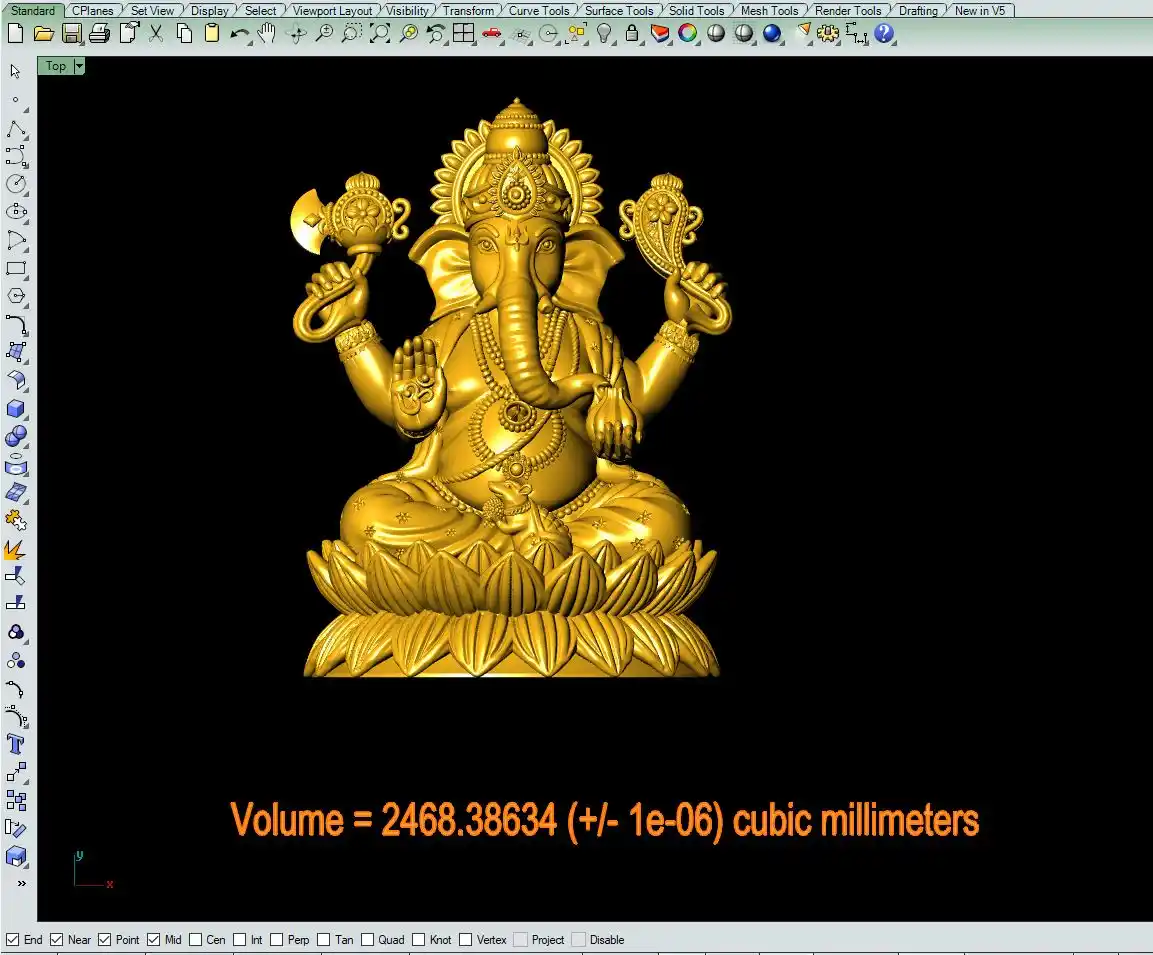The height and width of the screenshot is (955, 1153).
Task: Click the Save file icon
Action: [71, 33]
